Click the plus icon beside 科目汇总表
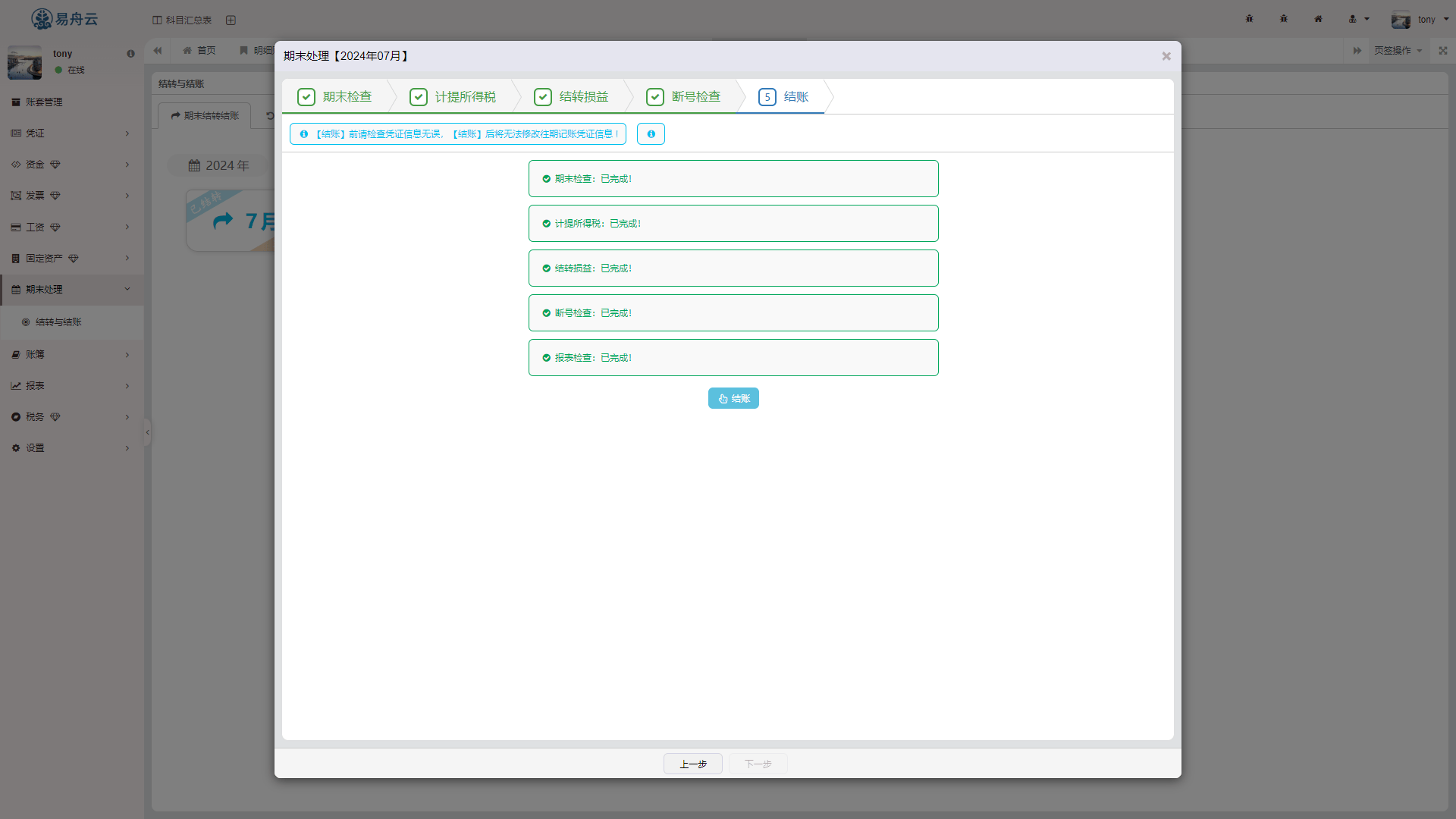This screenshot has height=819, width=1456. [x=231, y=20]
